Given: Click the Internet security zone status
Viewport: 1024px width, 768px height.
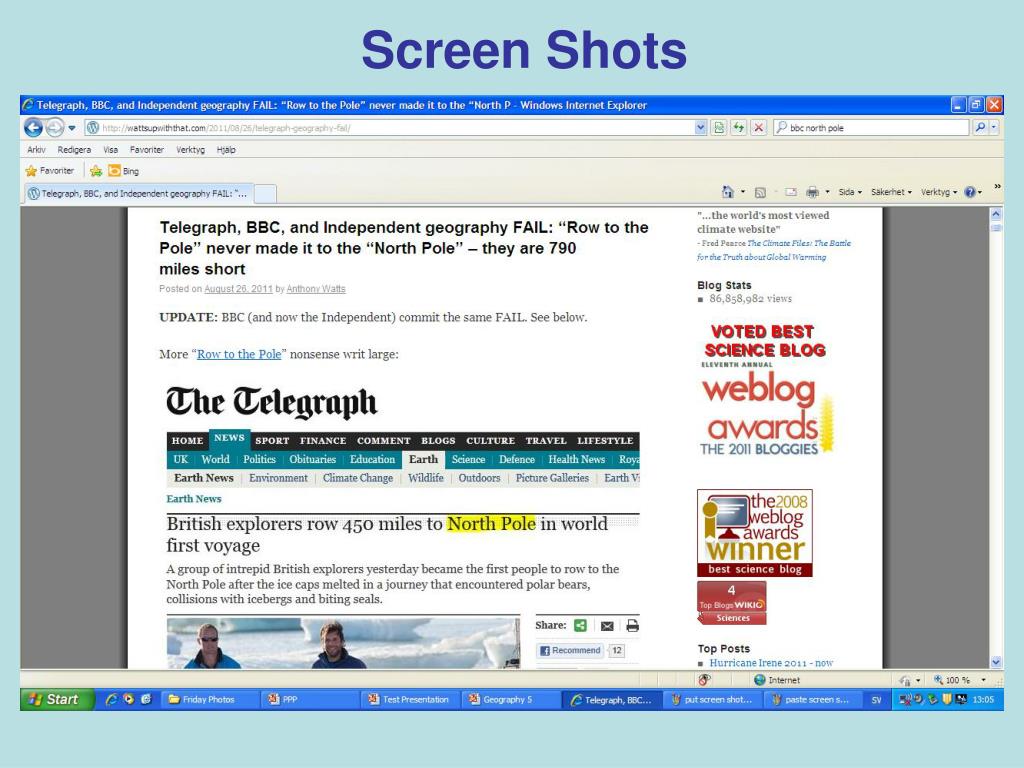Looking at the screenshot, I should click(x=776, y=680).
